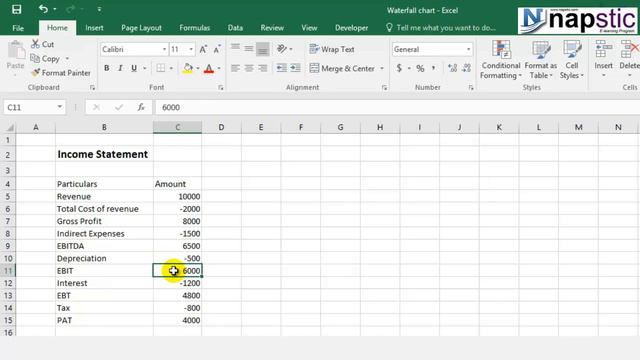
Task: Select the cell containing Gross Profit
Action: (104, 221)
